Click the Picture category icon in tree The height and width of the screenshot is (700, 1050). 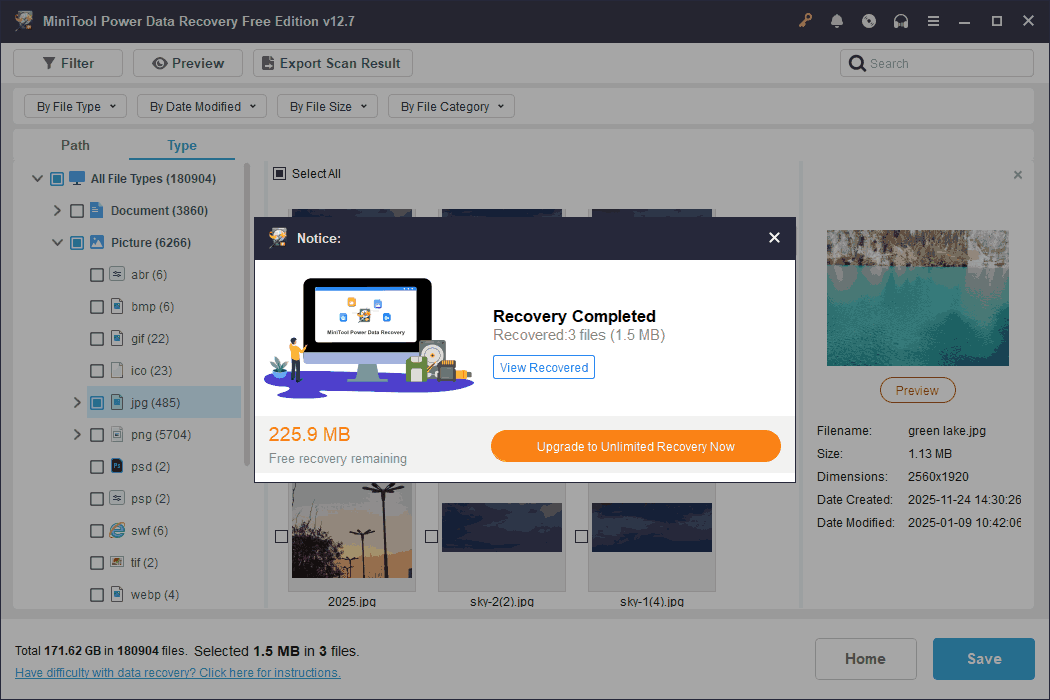coord(97,243)
